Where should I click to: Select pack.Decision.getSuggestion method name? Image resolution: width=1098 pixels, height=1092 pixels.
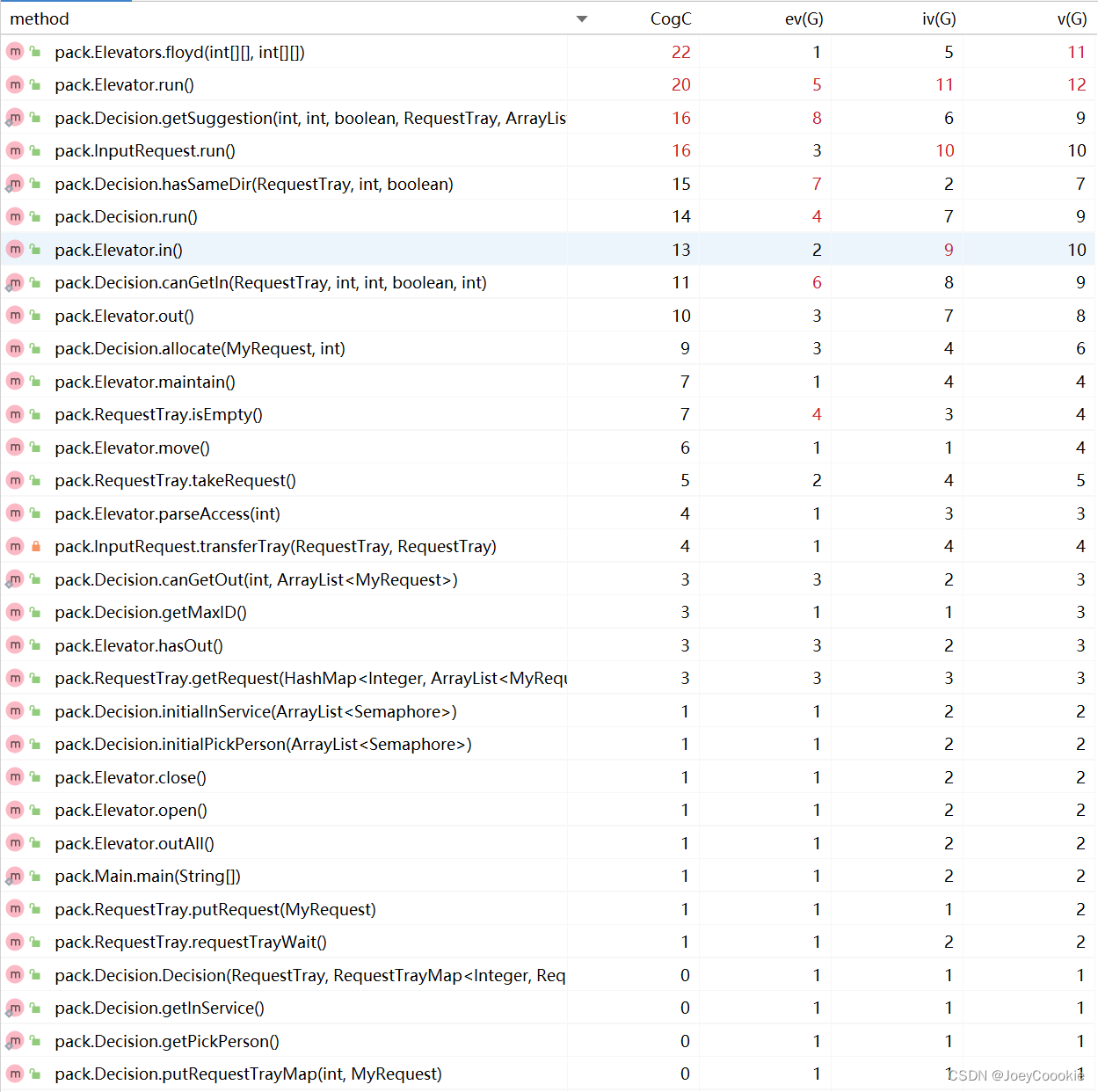point(310,118)
